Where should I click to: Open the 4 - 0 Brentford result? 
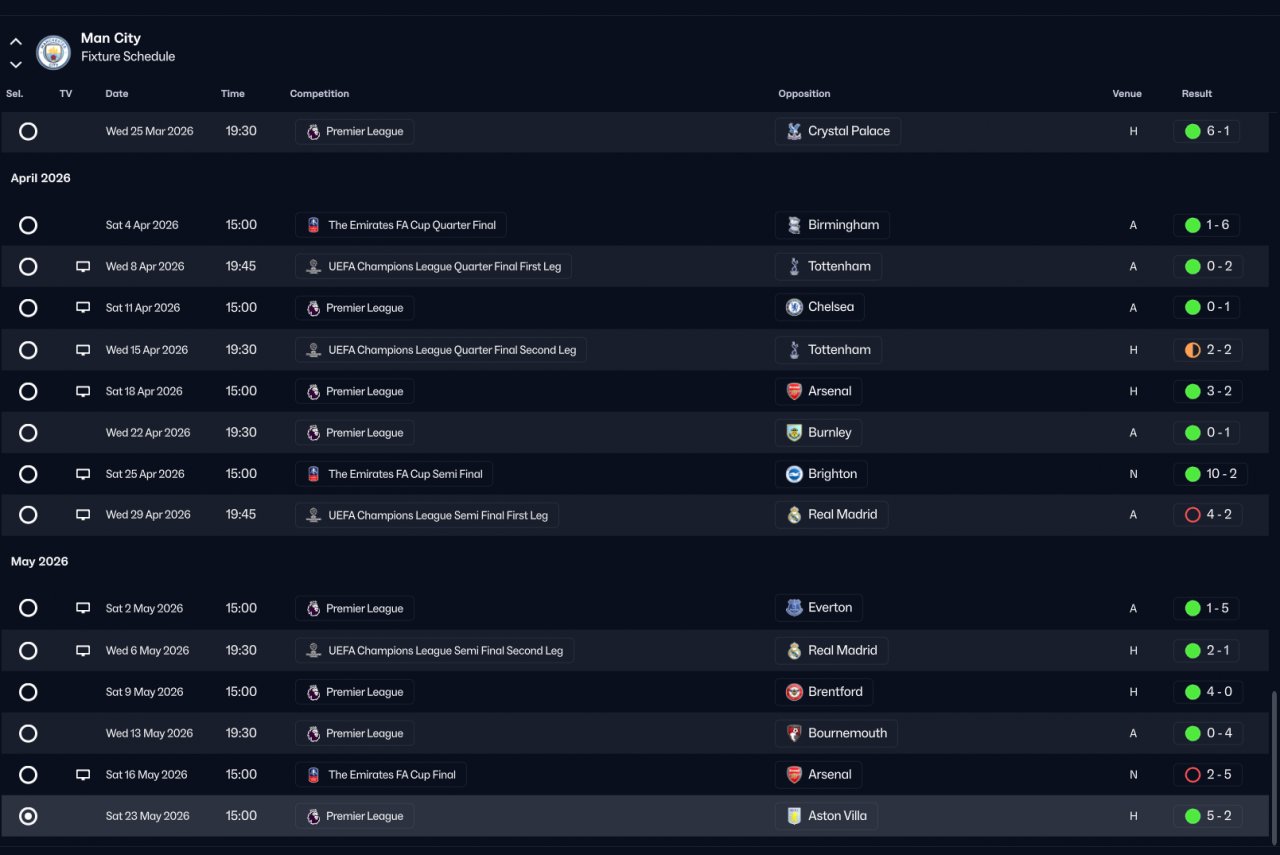pos(1208,692)
